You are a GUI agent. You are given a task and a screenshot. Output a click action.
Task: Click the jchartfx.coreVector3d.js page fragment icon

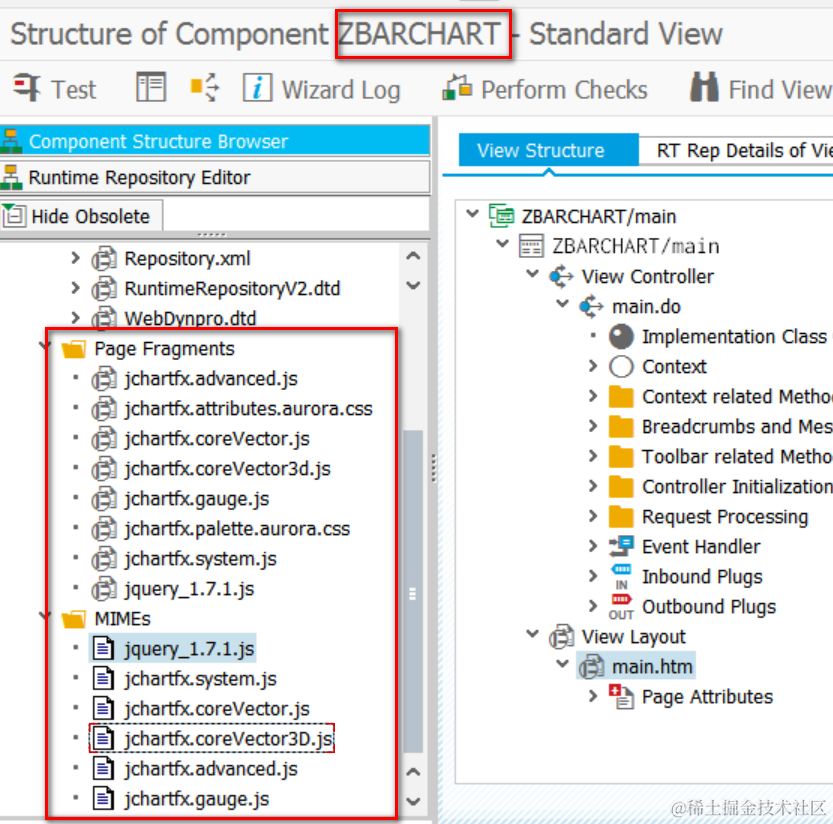click(x=104, y=469)
